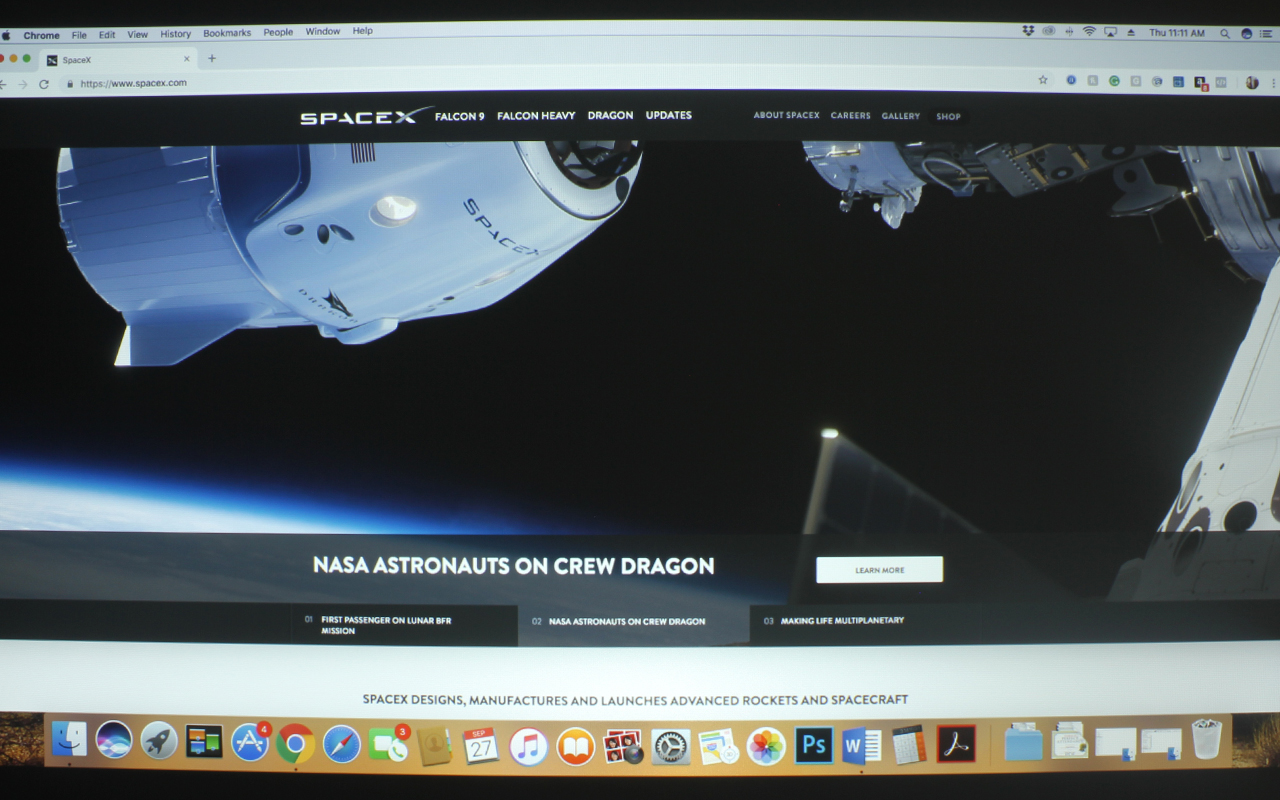Open the Careers link
The height and width of the screenshot is (800, 1280).
pyautogui.click(x=850, y=115)
